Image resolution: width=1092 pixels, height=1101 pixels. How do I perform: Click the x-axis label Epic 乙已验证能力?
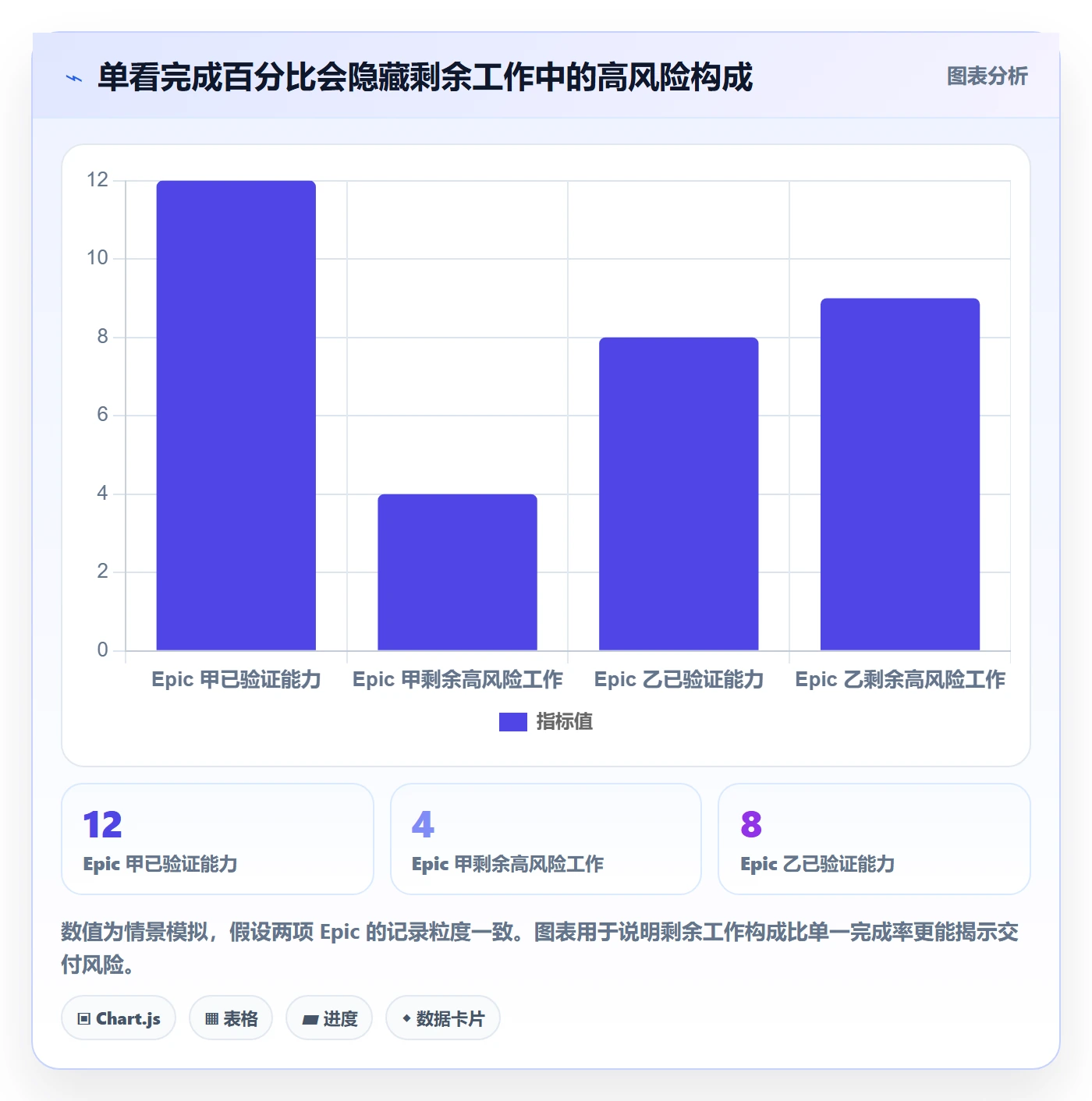(679, 680)
